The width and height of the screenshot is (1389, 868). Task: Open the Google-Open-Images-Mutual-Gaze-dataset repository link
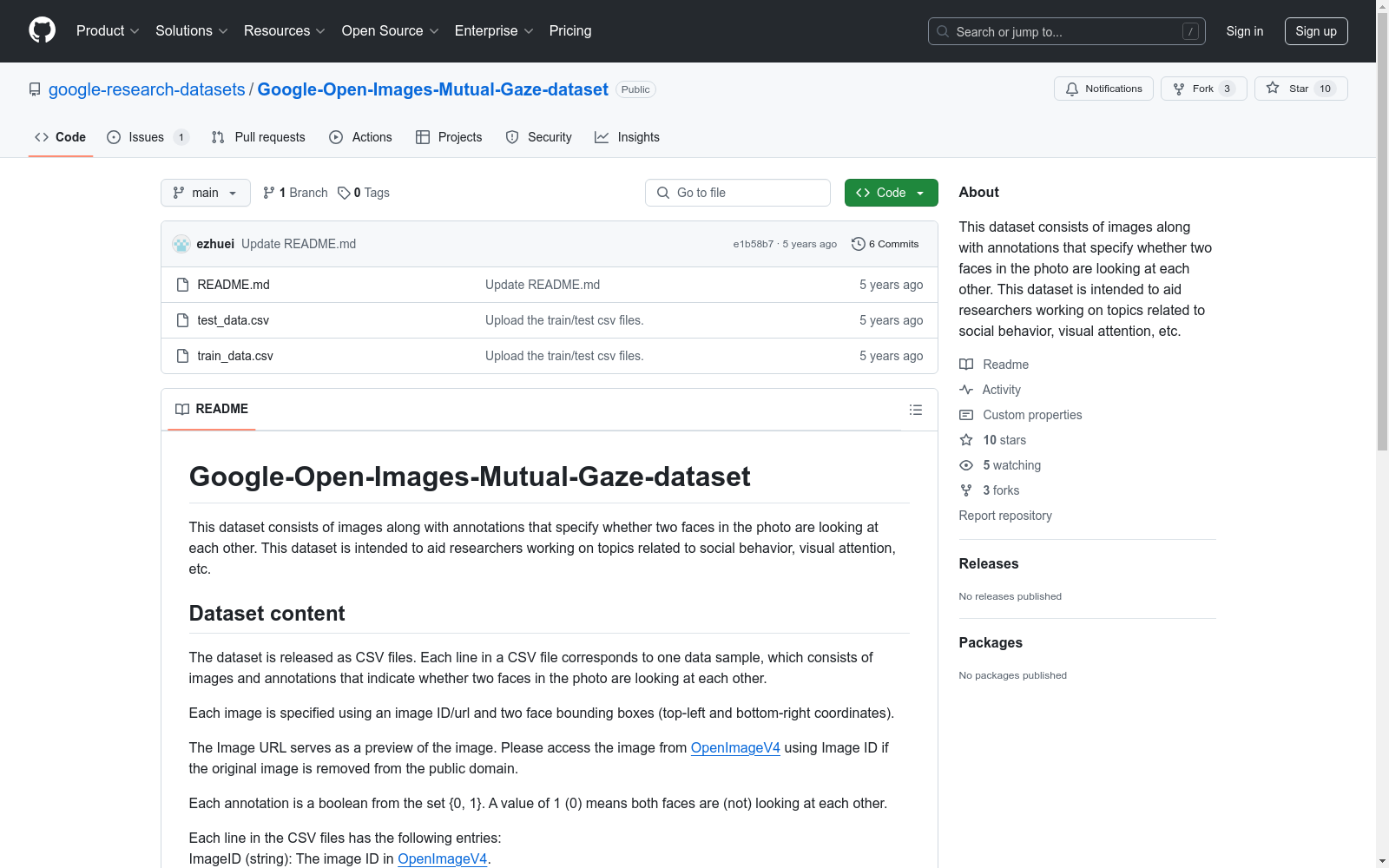433,89
